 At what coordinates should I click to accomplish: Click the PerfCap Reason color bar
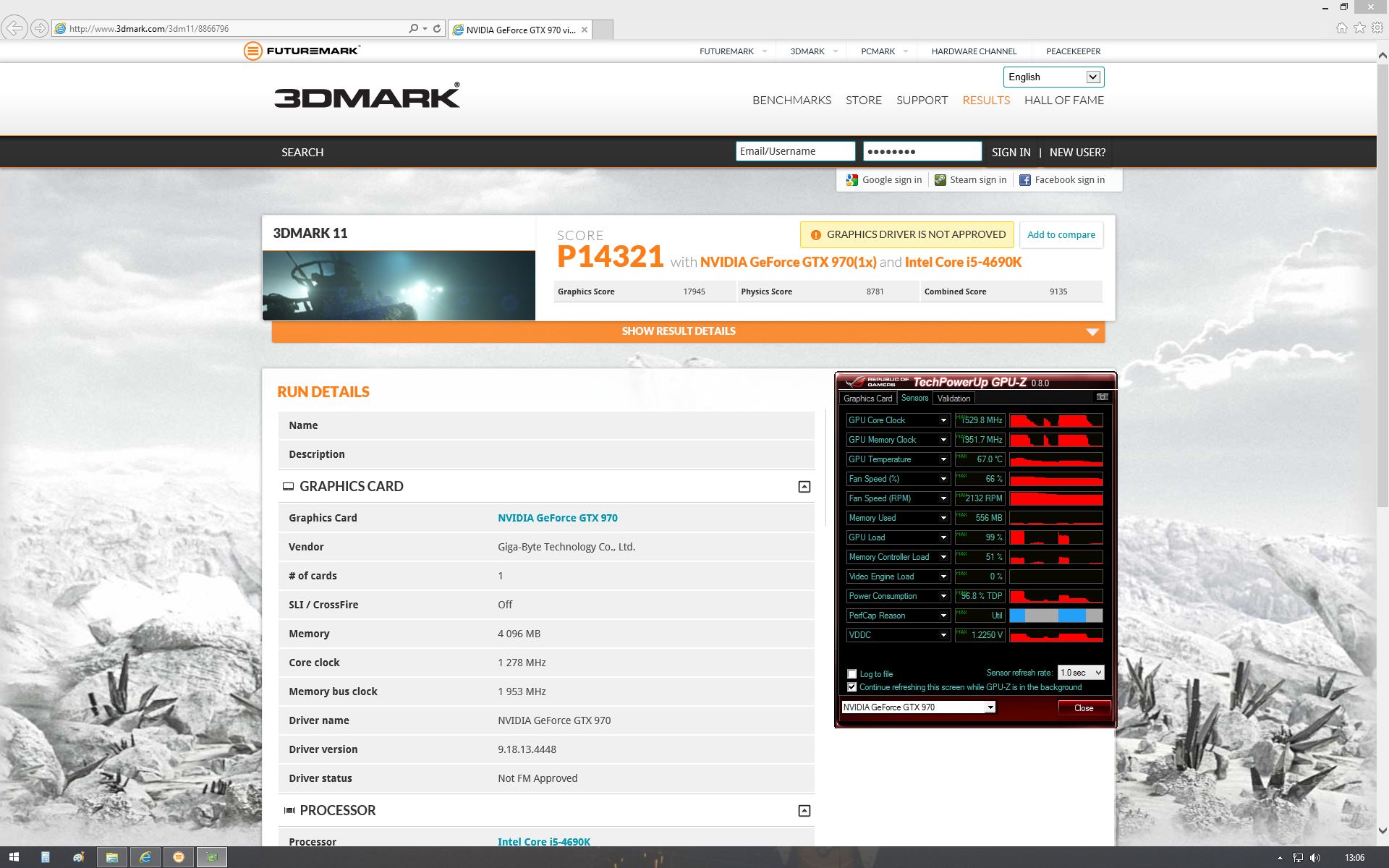click(1055, 616)
